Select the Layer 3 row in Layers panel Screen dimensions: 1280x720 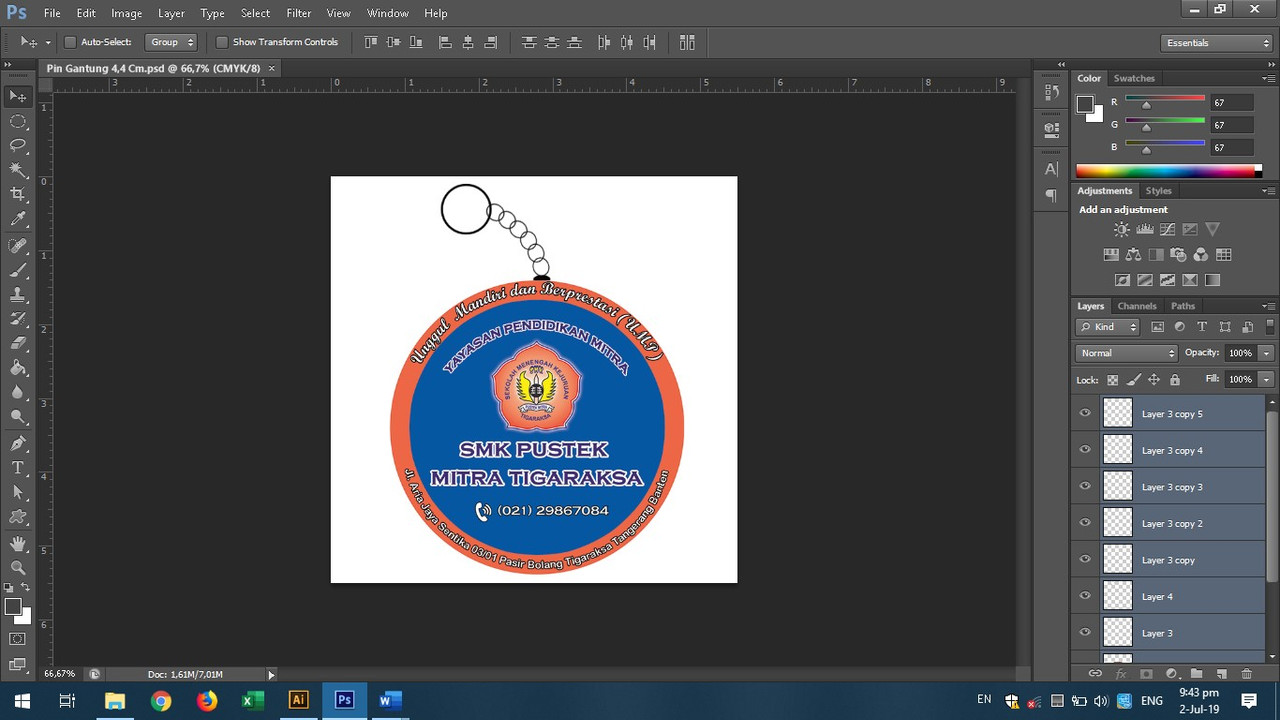tap(1168, 632)
